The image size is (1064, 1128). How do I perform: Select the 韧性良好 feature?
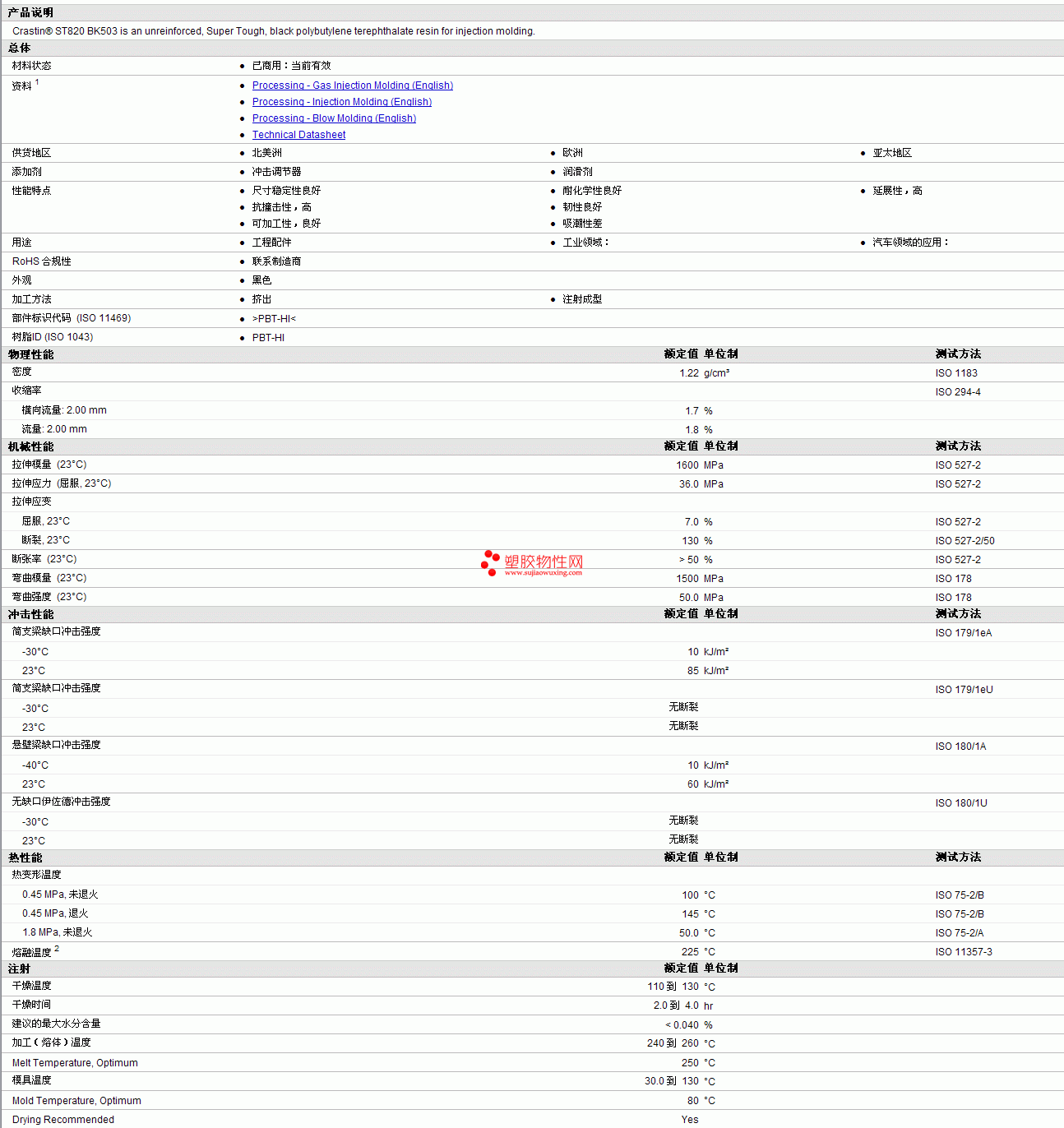(582, 207)
